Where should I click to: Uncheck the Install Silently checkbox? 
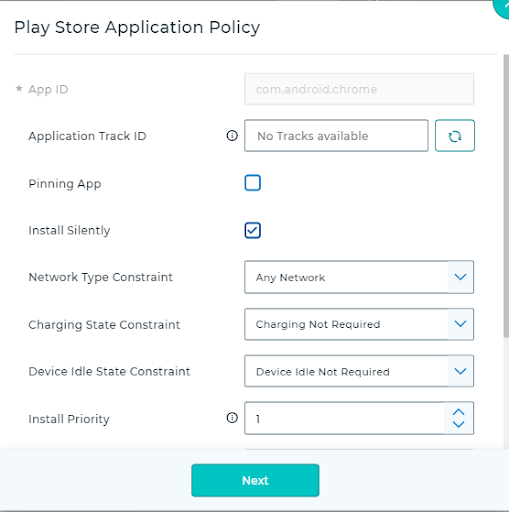click(x=252, y=230)
